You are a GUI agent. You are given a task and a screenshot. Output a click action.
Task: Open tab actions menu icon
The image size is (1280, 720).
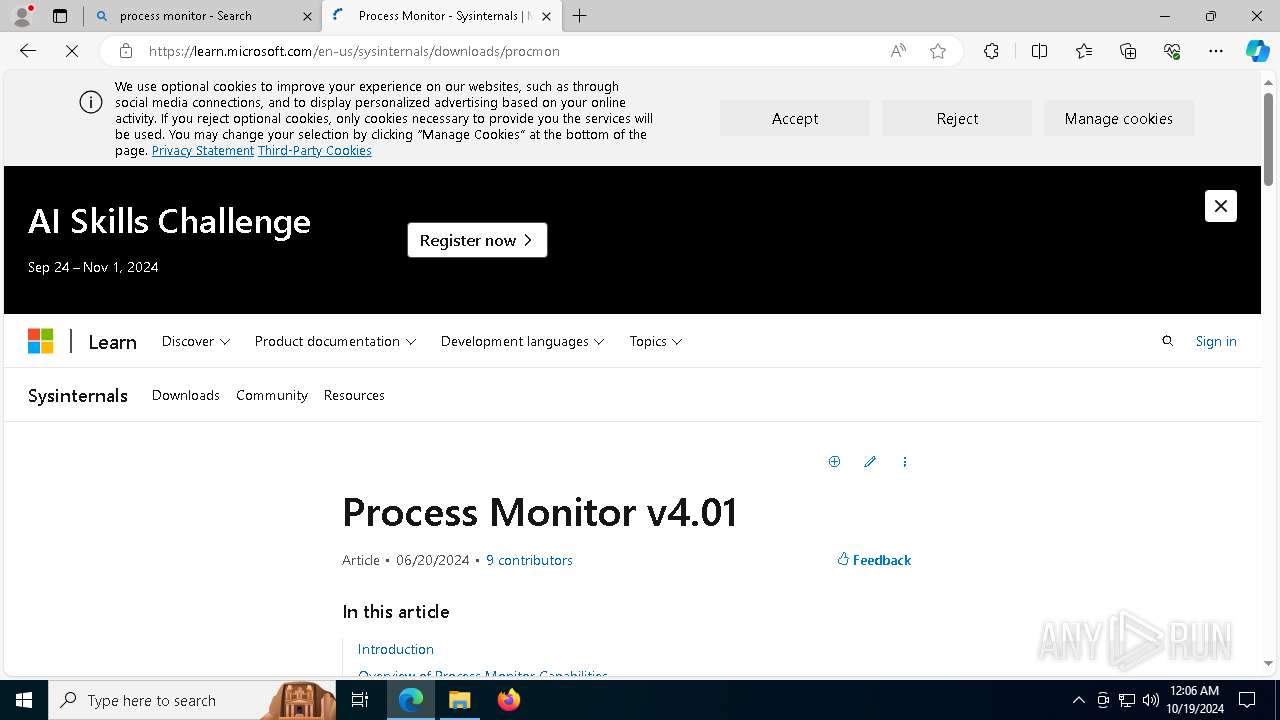60,16
